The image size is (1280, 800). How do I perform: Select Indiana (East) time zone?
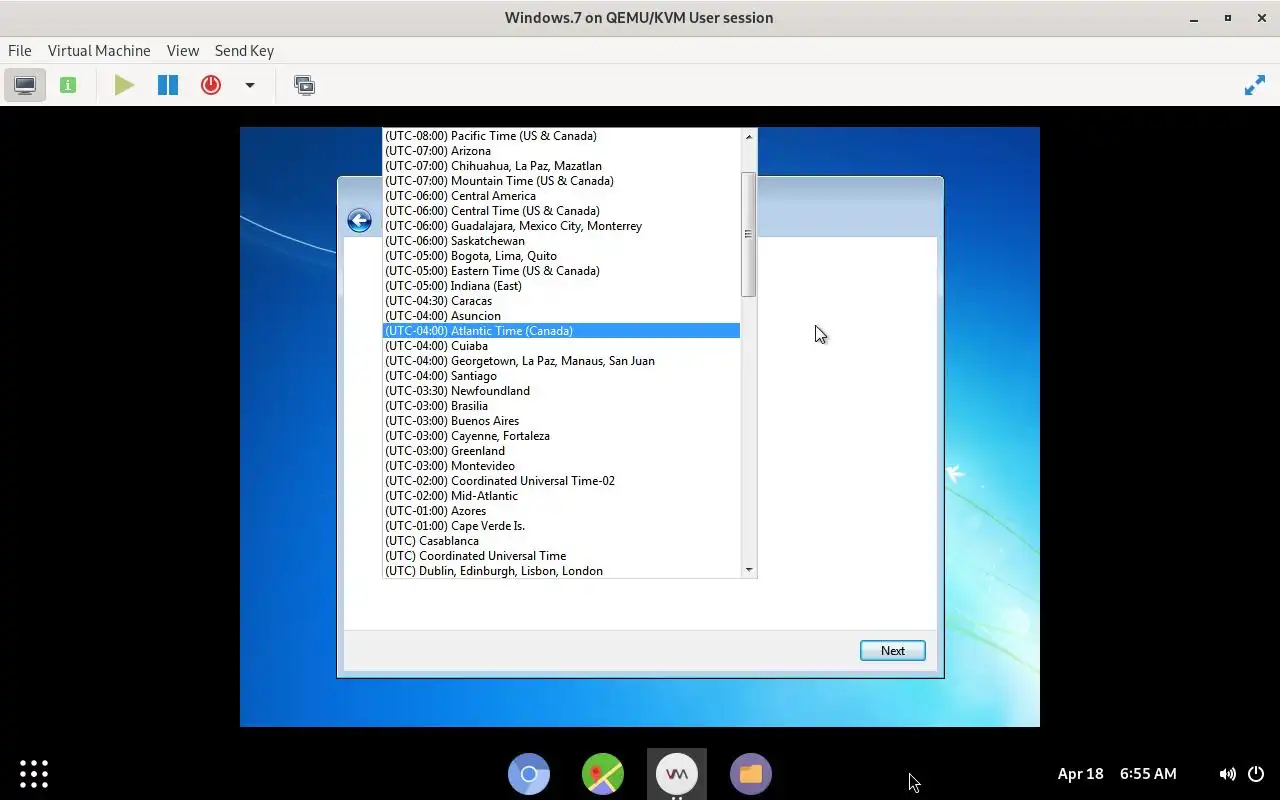coord(561,285)
